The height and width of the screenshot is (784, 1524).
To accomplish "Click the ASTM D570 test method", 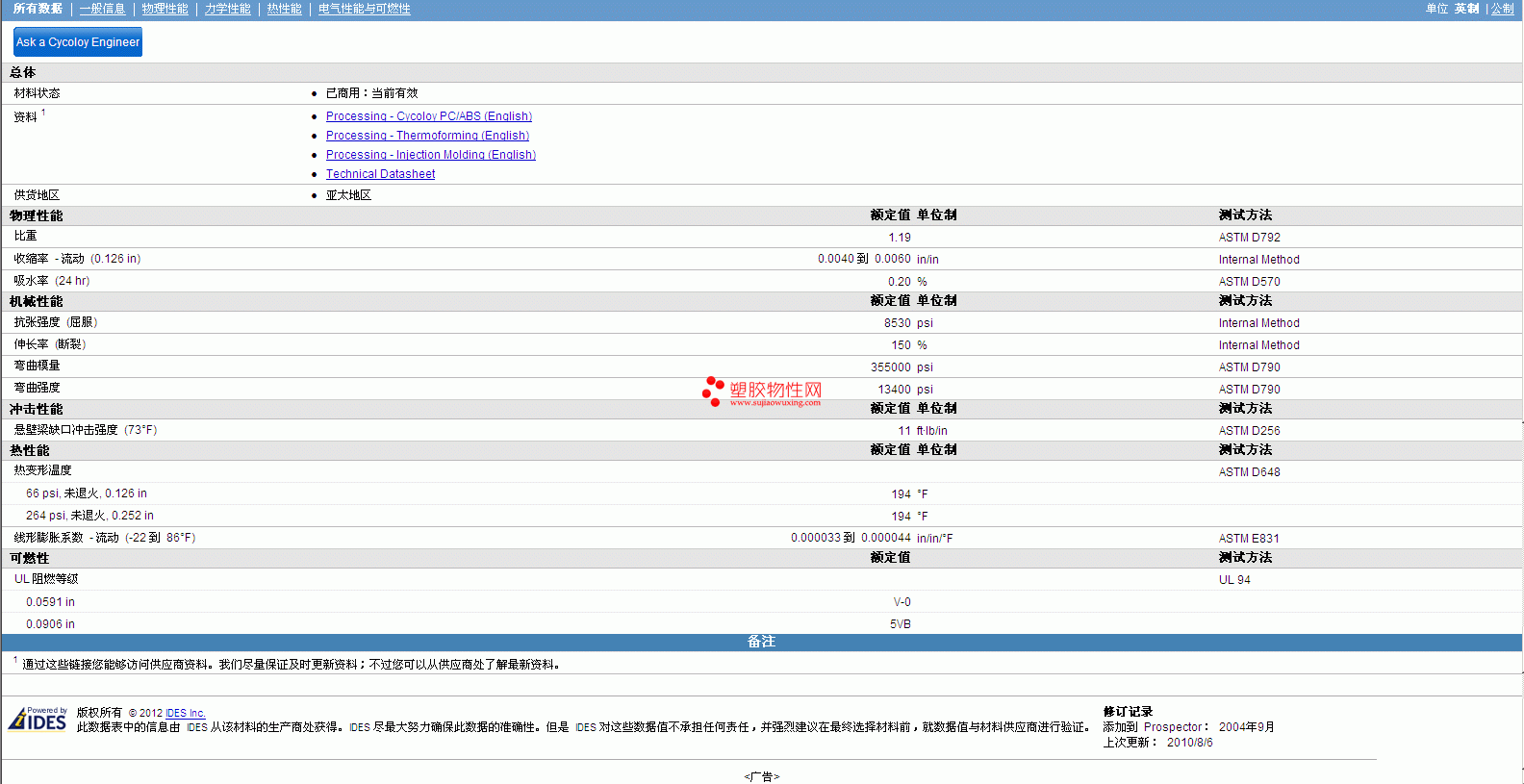I will pyautogui.click(x=1250, y=282).
